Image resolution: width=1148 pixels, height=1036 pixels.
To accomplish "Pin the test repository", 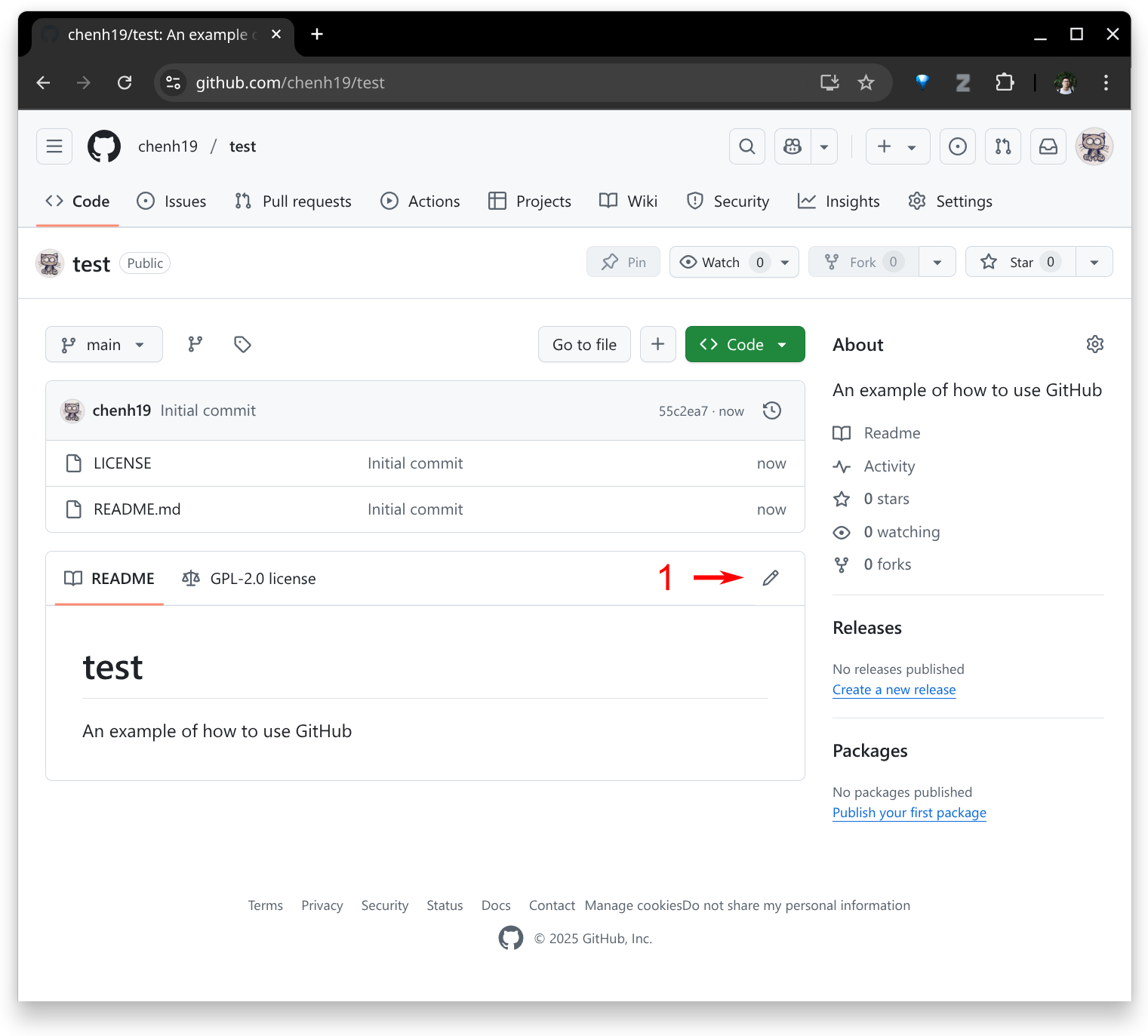I will point(623,262).
